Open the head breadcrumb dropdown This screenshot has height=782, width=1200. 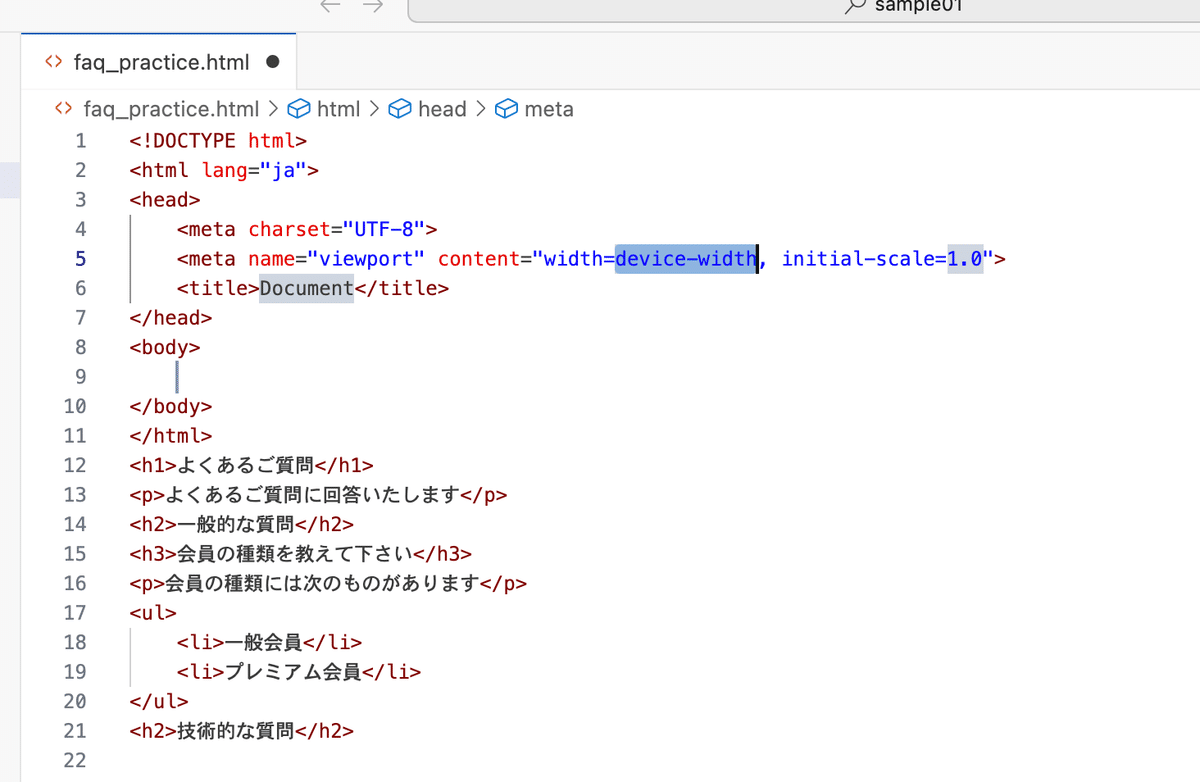442,109
